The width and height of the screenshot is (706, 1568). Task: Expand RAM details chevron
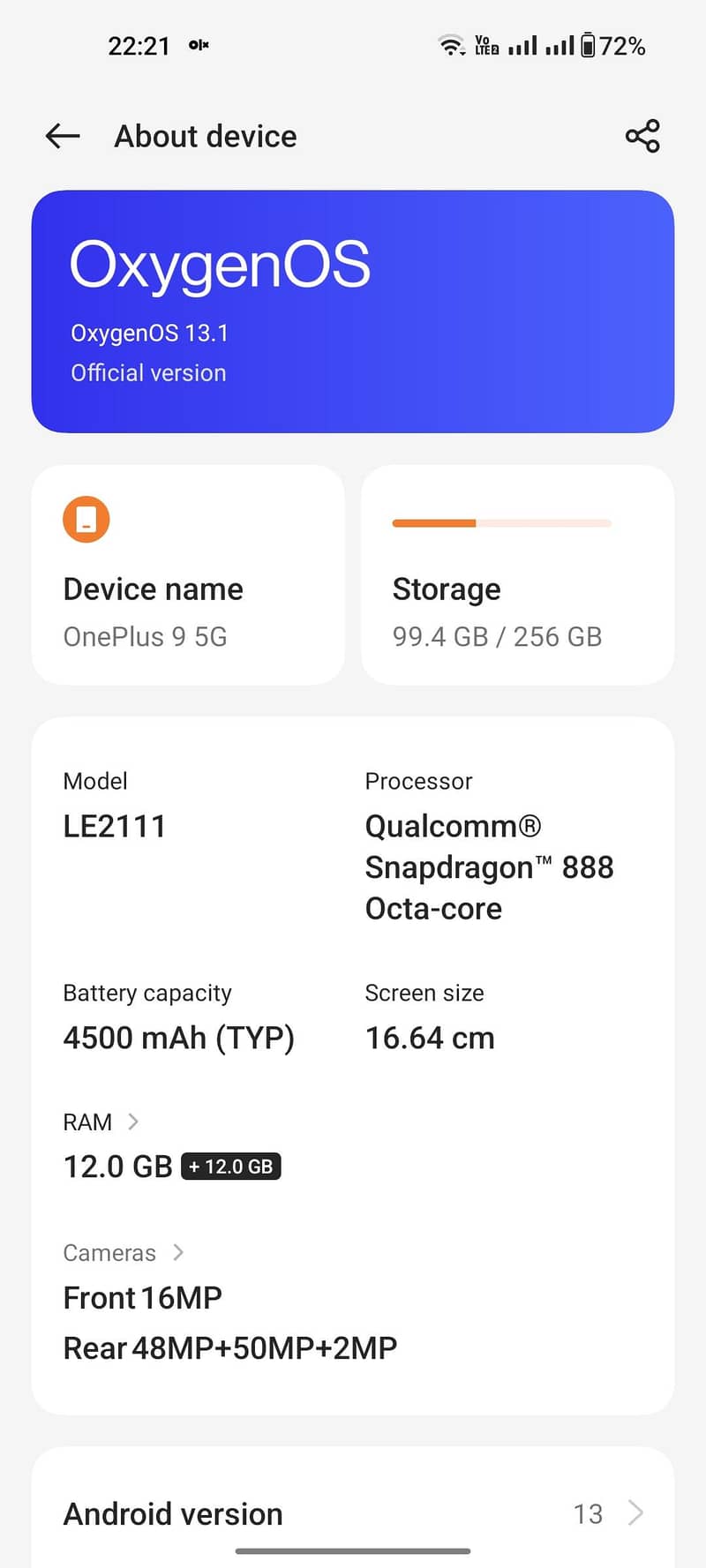click(x=133, y=1122)
